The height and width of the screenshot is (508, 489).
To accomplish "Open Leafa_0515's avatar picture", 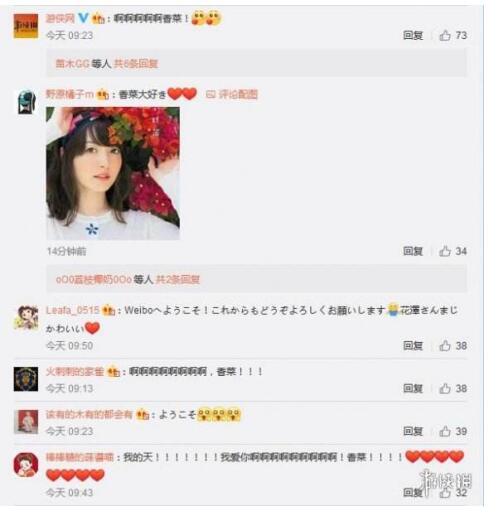I will pos(26,317).
